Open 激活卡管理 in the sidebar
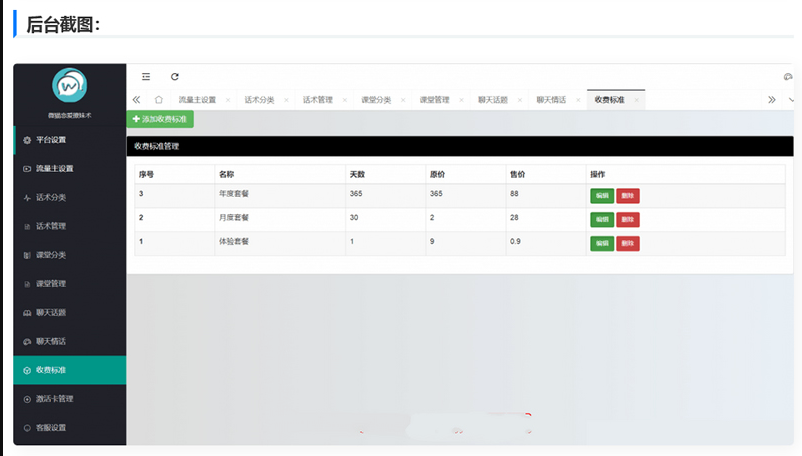The image size is (802, 456). (70, 399)
